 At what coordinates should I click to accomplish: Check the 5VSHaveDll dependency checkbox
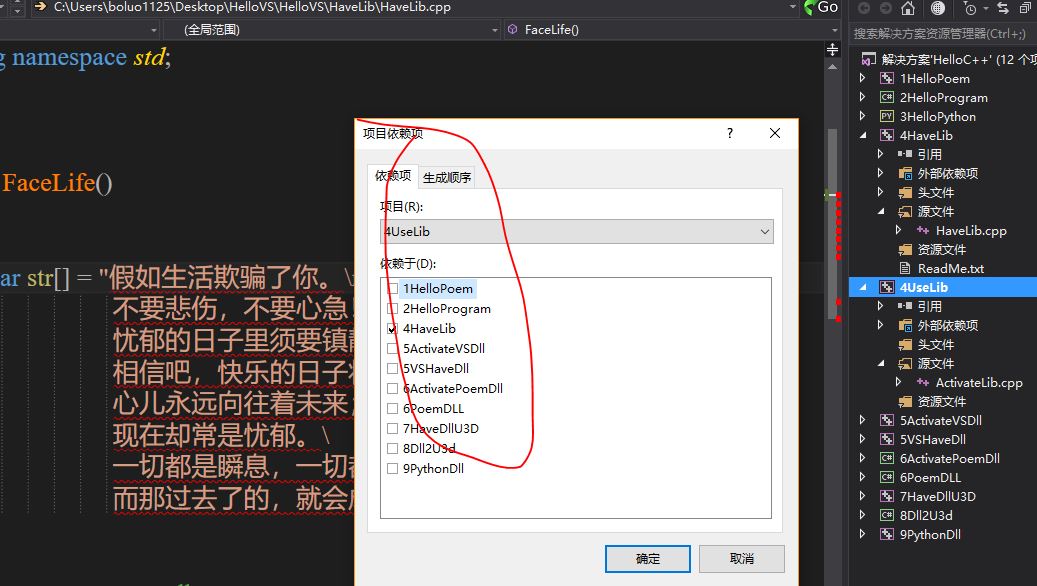pyautogui.click(x=392, y=368)
